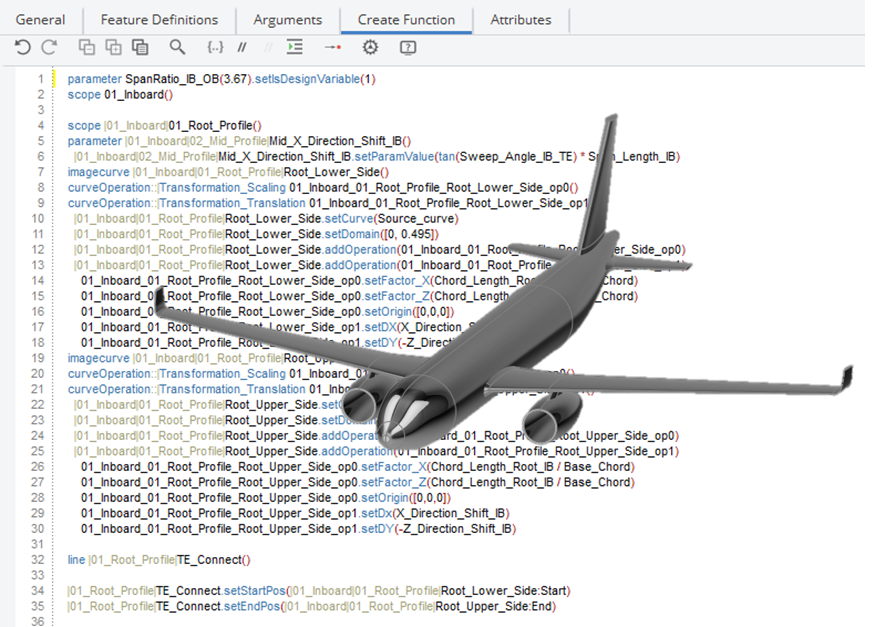Switch to the General tab

click(40, 20)
